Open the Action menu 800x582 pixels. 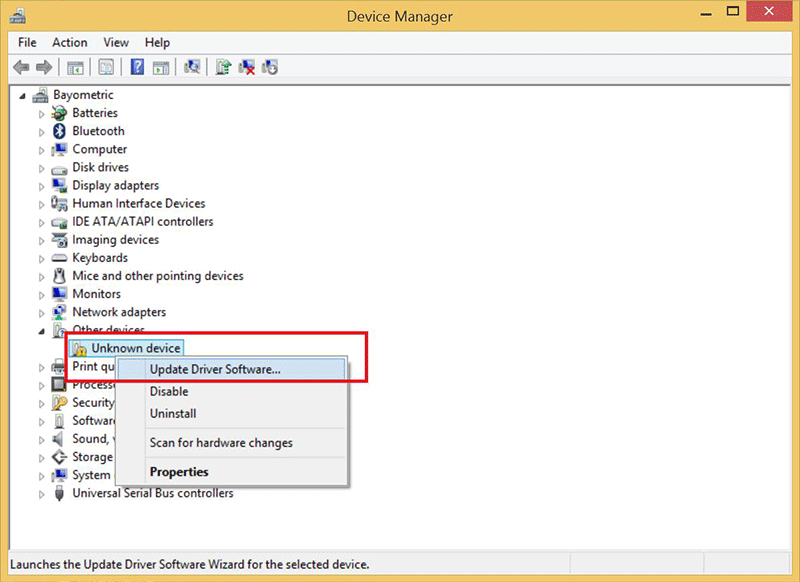pyautogui.click(x=69, y=42)
